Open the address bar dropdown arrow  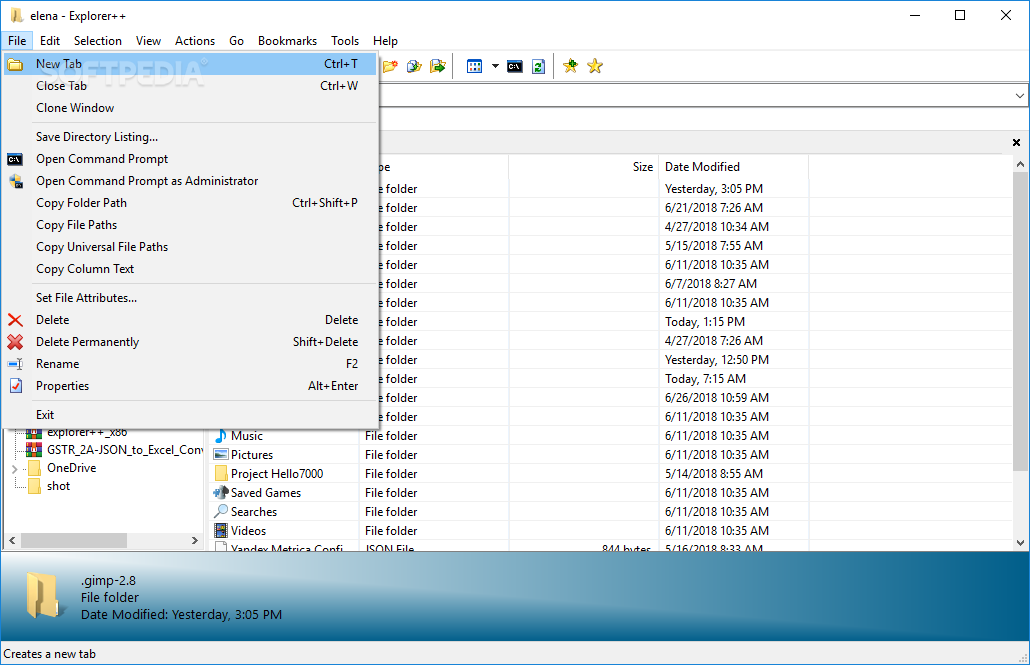[1019, 96]
